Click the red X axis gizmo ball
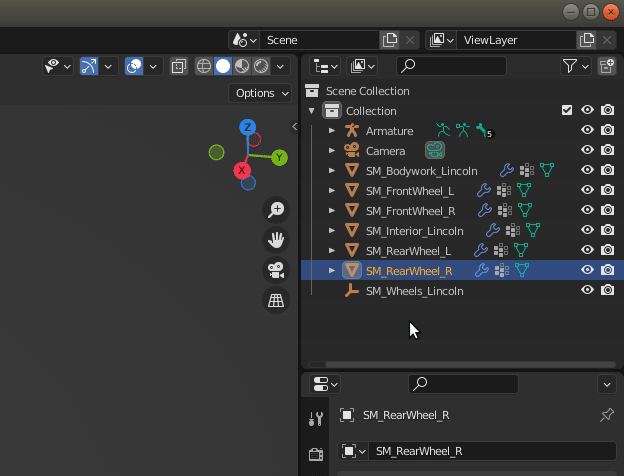The width and height of the screenshot is (624, 476). [x=242, y=171]
